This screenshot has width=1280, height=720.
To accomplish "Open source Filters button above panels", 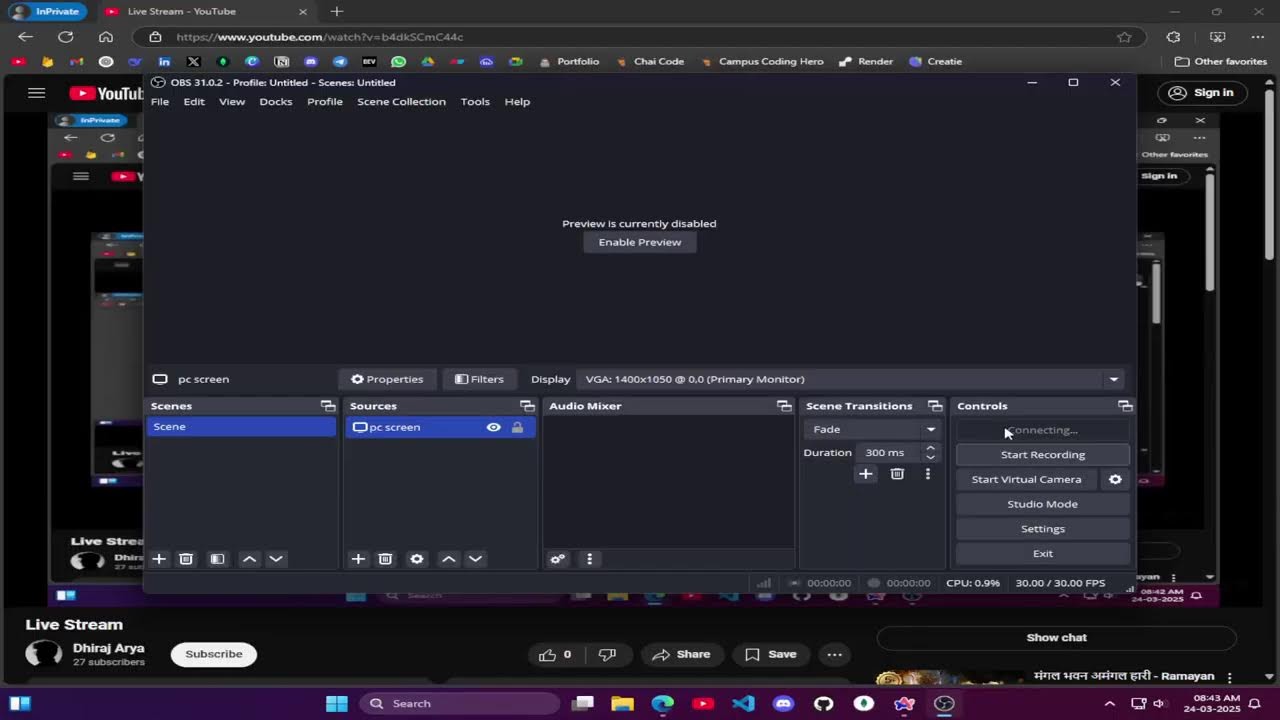I will (479, 379).
